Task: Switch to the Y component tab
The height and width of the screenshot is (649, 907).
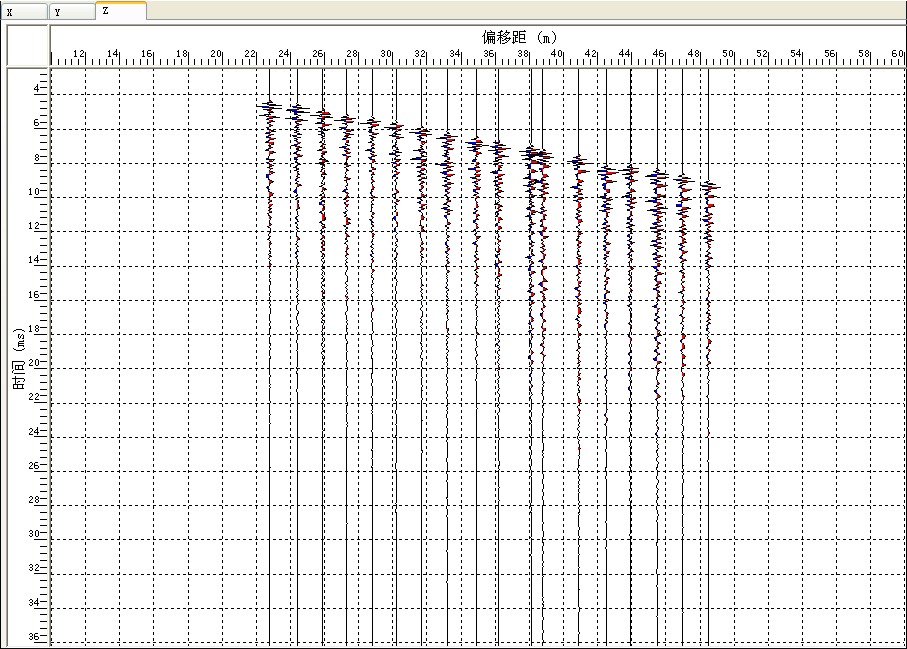Action: point(72,12)
